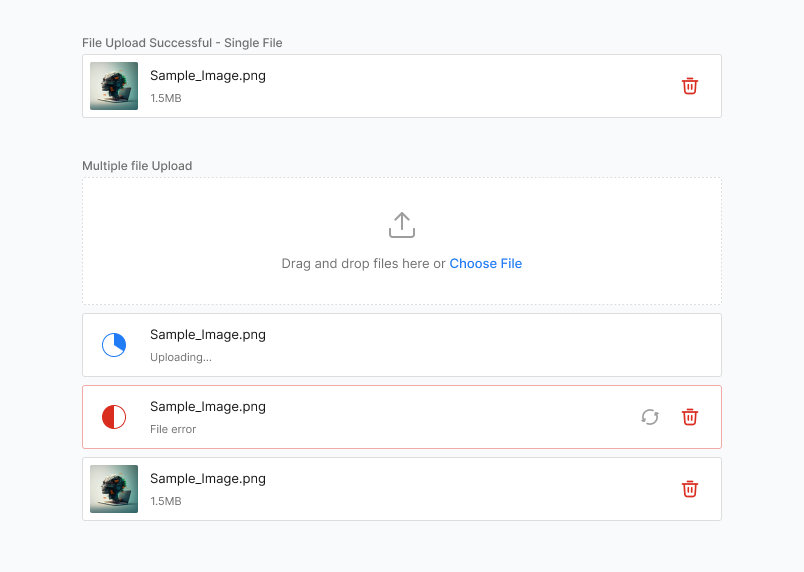The width and height of the screenshot is (804, 572).
Task: Click file name in last multiple upload row
Action: coord(207,479)
